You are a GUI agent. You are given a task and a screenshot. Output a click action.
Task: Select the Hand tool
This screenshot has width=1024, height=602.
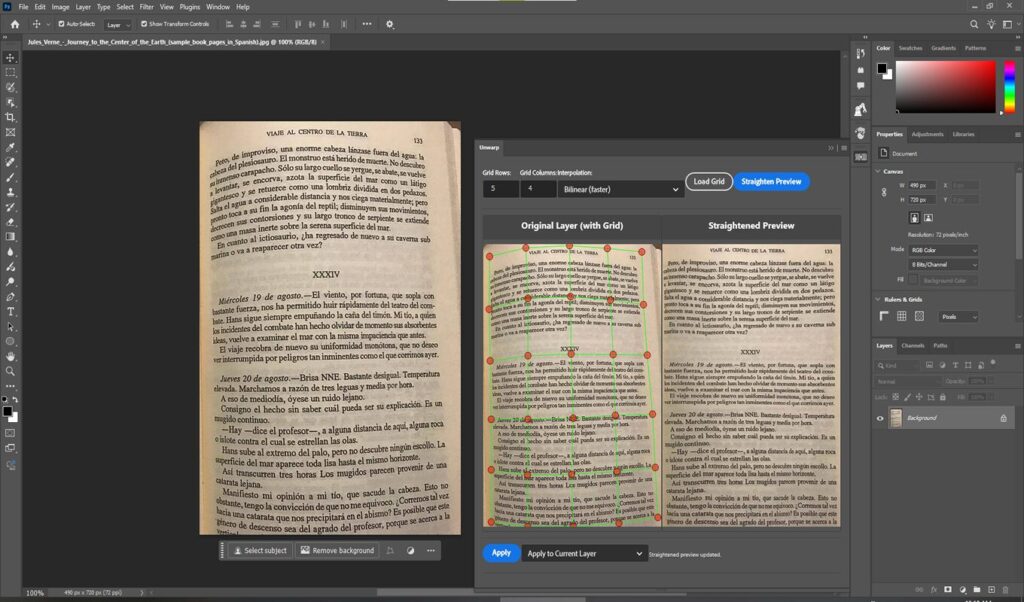(10, 356)
